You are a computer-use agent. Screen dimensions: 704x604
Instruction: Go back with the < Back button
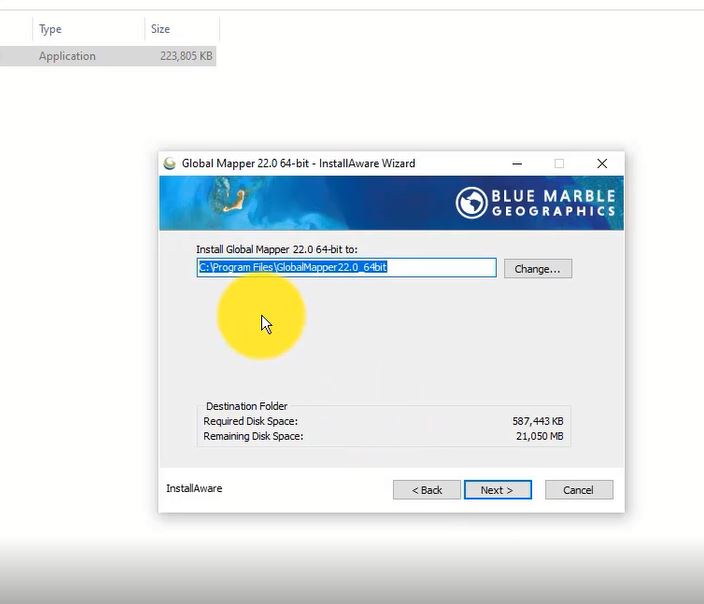click(x=427, y=489)
